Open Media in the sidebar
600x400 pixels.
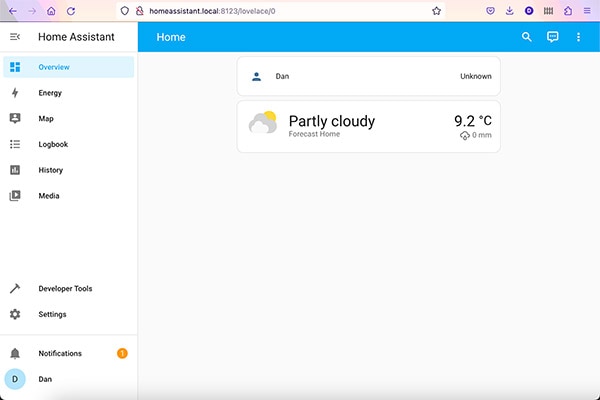pos(69,196)
